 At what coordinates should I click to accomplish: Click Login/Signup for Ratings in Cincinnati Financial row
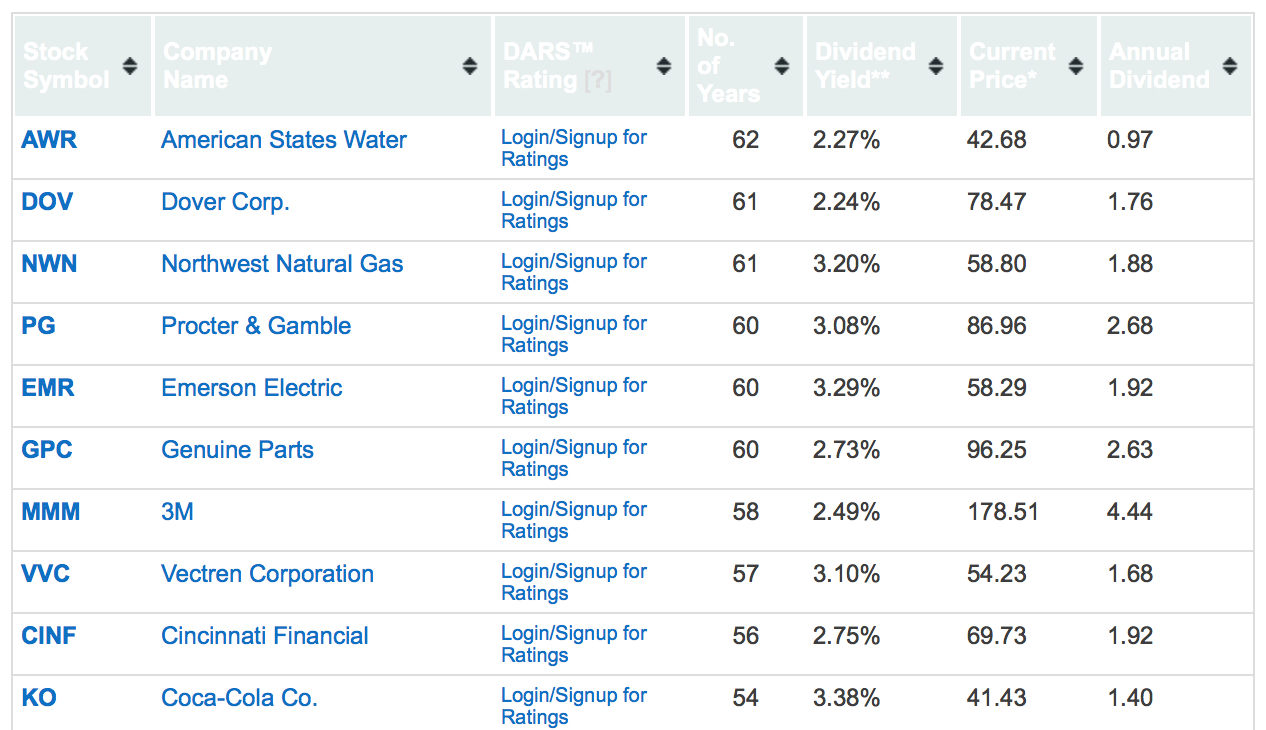[574, 644]
